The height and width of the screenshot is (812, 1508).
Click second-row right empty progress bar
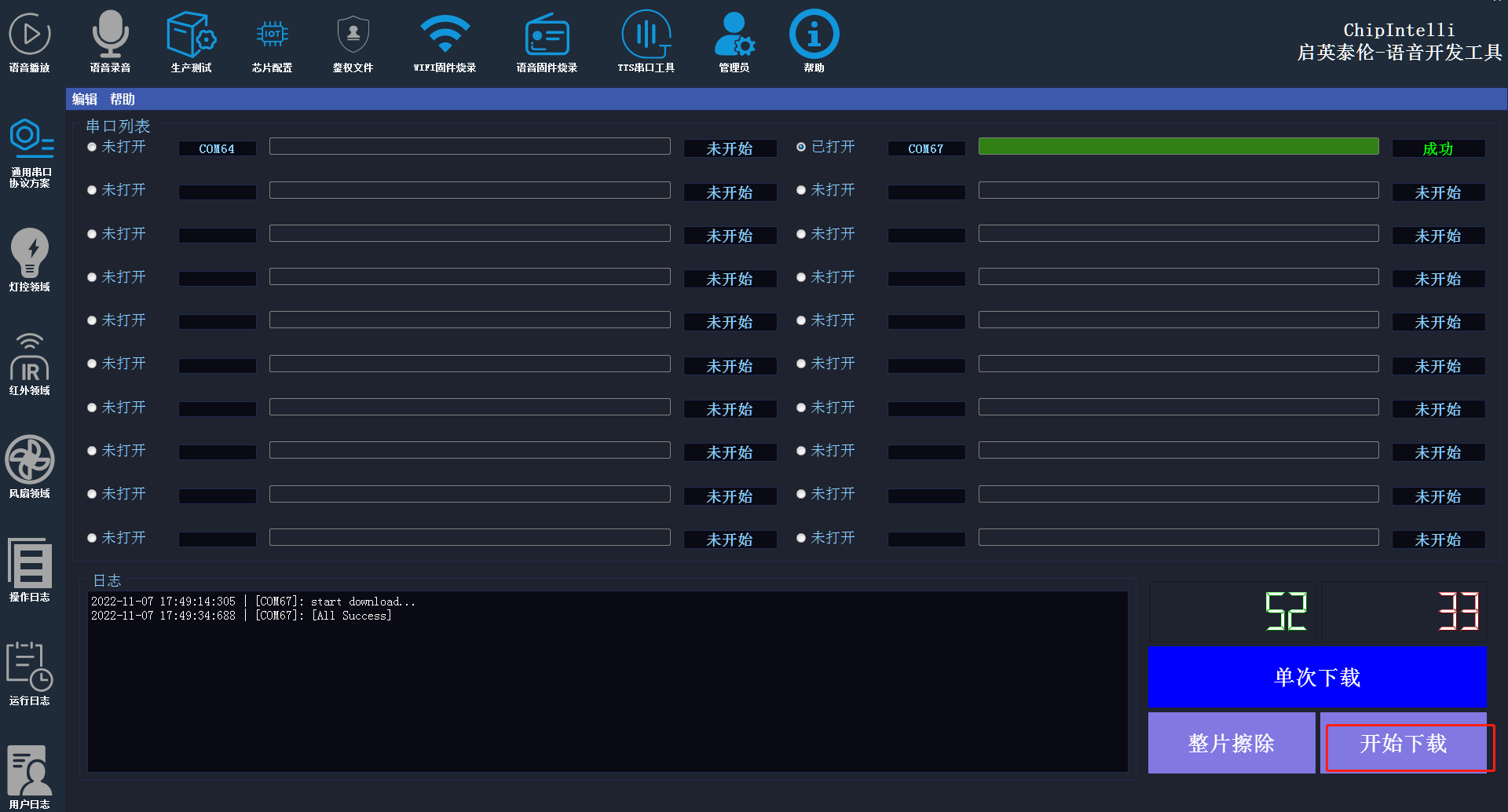1178,190
